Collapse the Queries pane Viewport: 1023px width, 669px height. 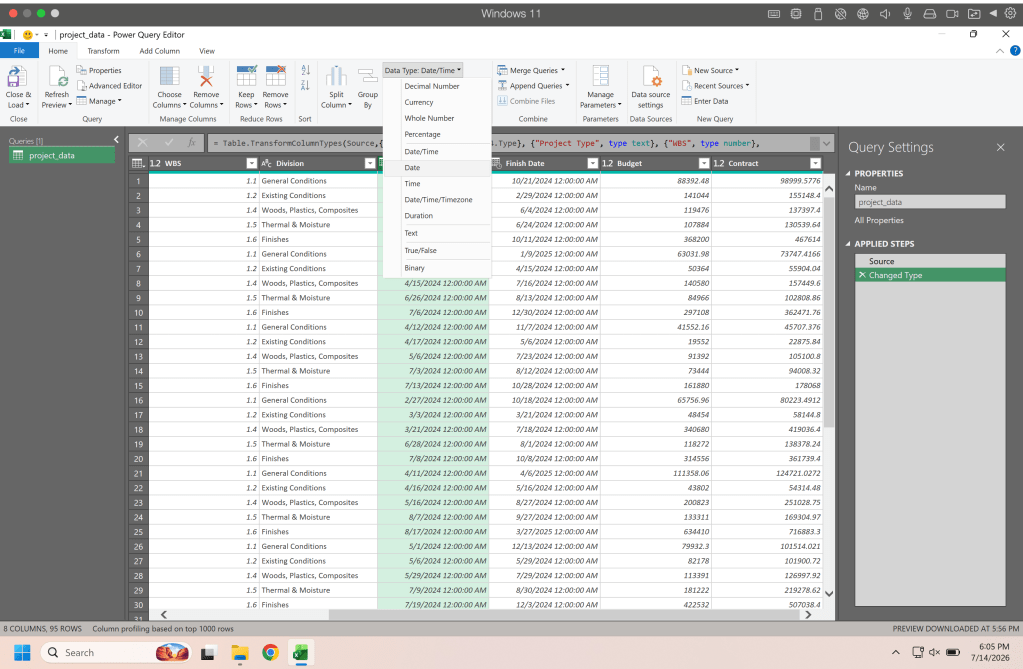pos(116,139)
